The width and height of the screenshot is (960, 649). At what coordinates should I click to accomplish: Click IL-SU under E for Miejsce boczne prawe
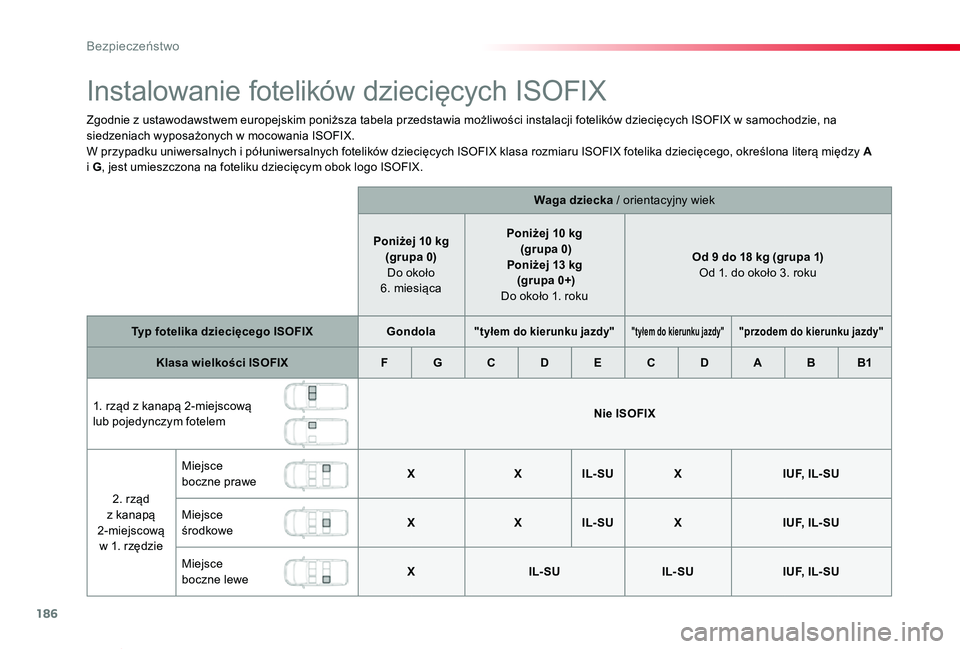[x=598, y=474]
